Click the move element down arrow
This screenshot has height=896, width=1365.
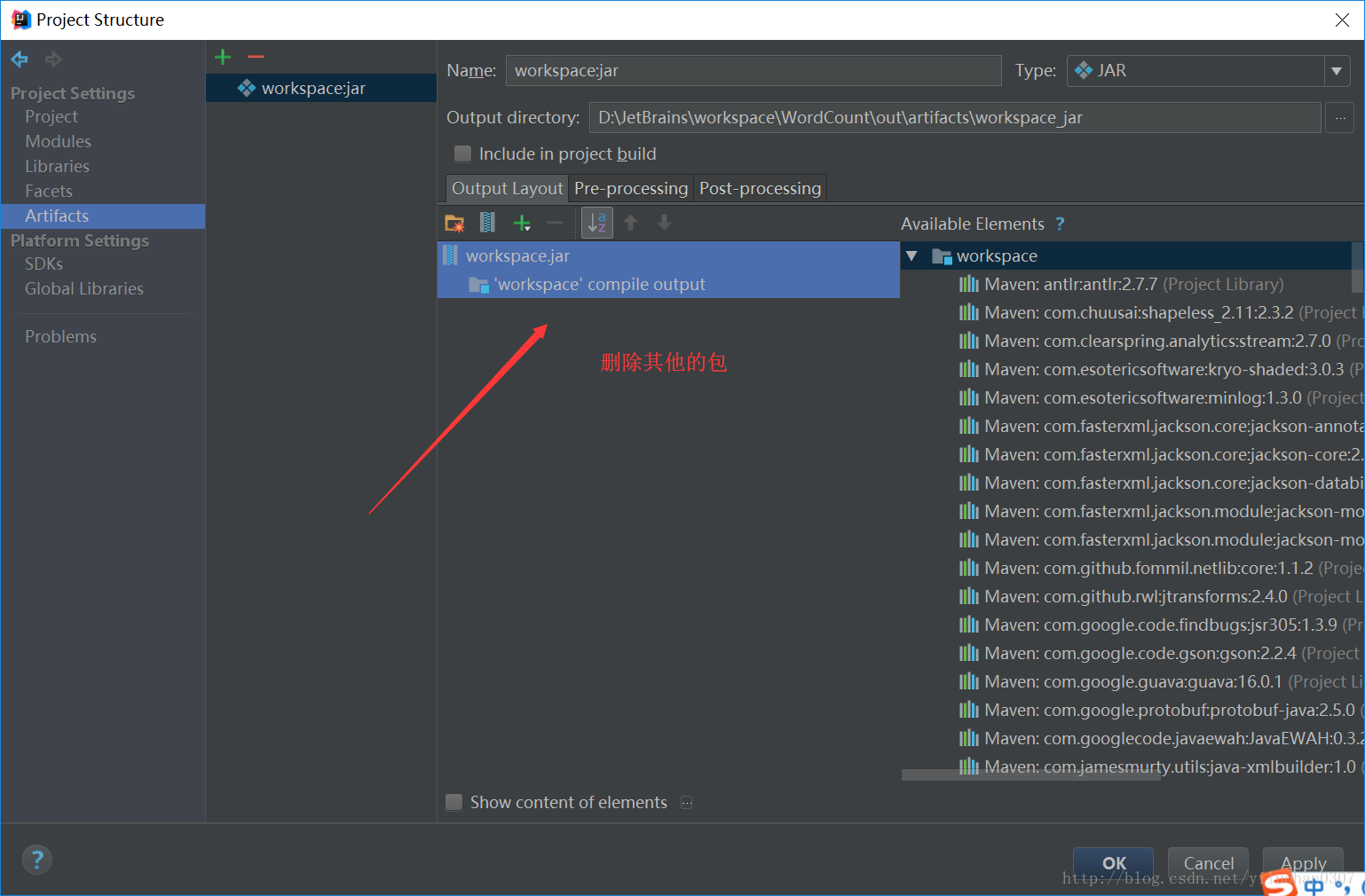(x=664, y=223)
